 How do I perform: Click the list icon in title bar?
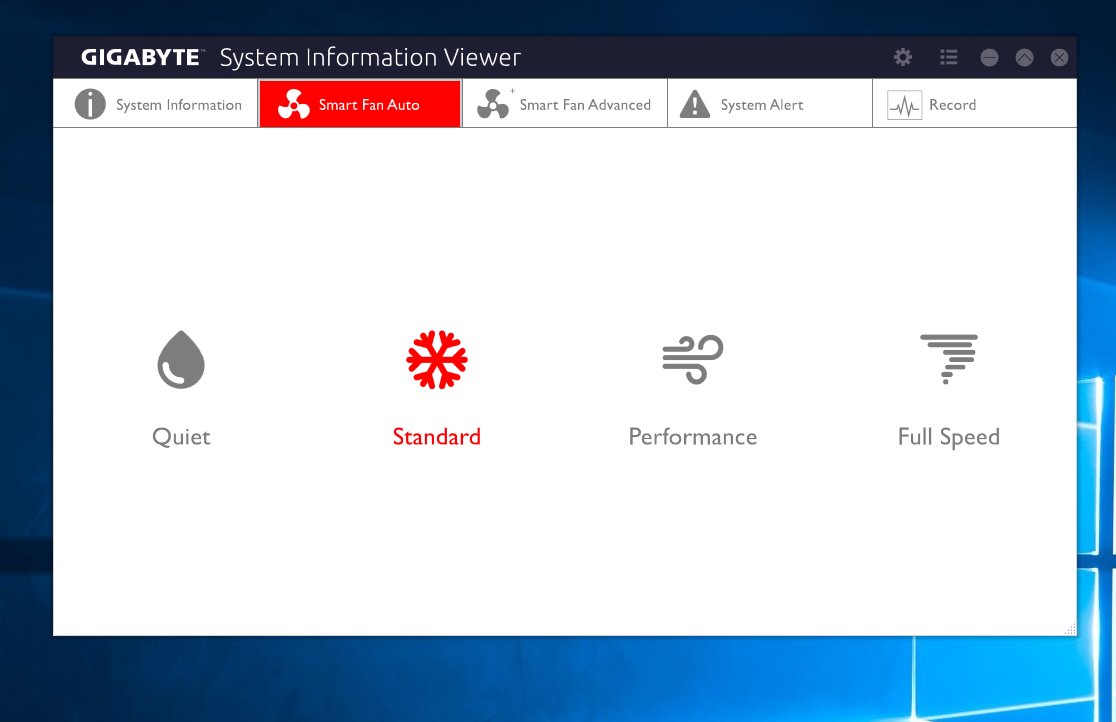(x=949, y=57)
